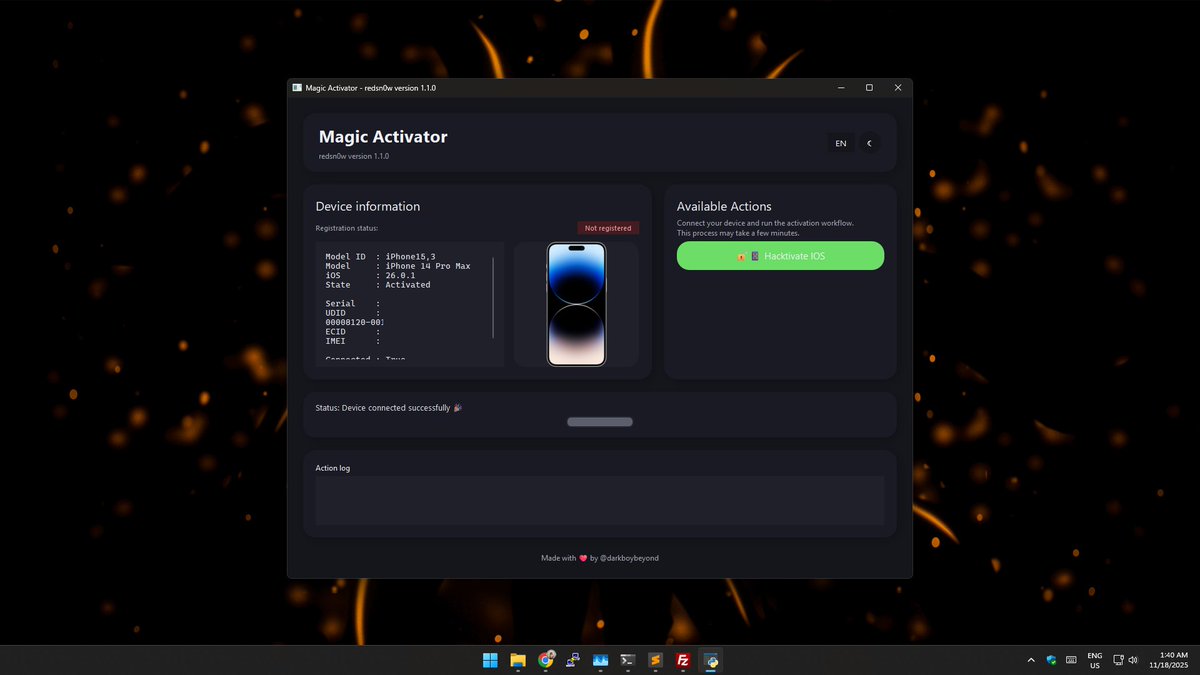
Task: Click the Magic Activator title bar app icon
Action: point(297,88)
